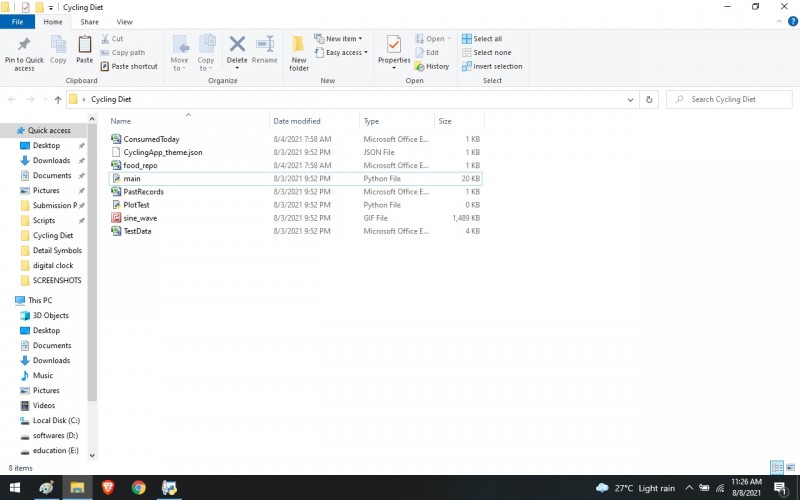Viewport: 800px width, 500px height.
Task: Select the sine_wave GIF file
Action: pos(295,218)
